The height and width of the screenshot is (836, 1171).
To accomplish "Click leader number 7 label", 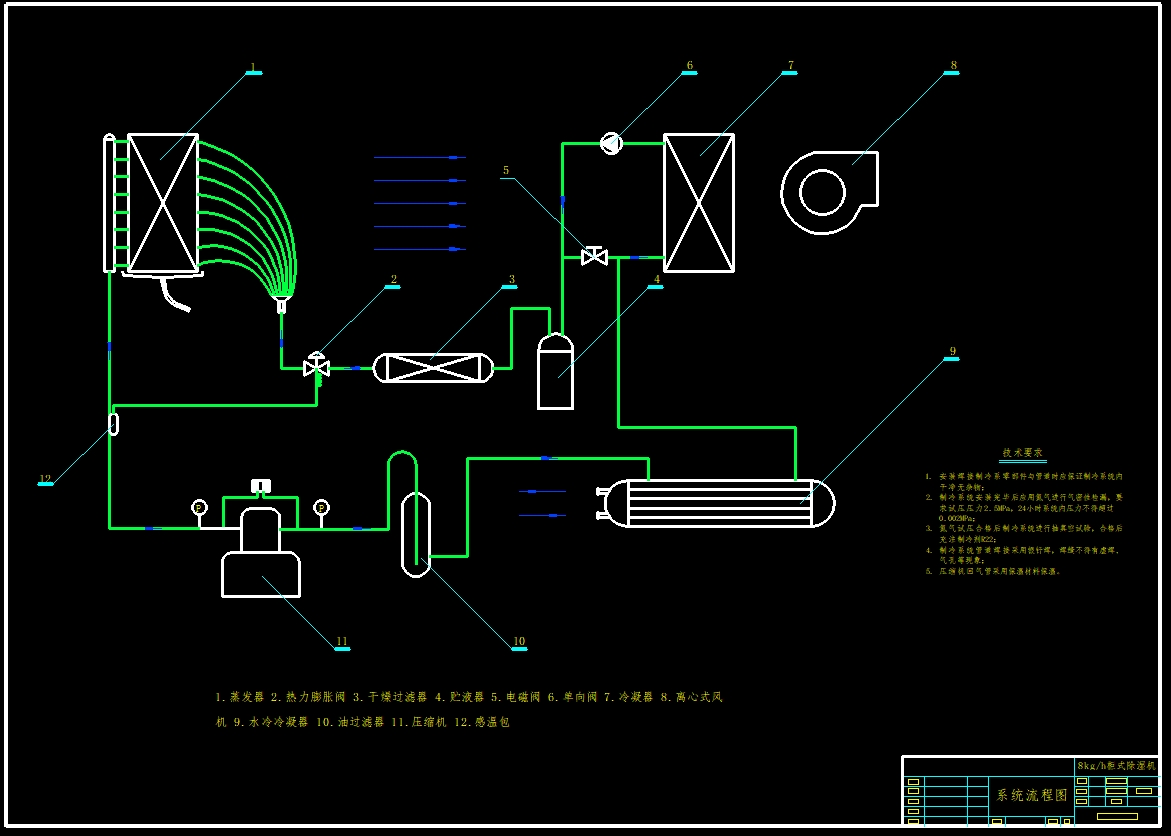I will (x=790, y=66).
